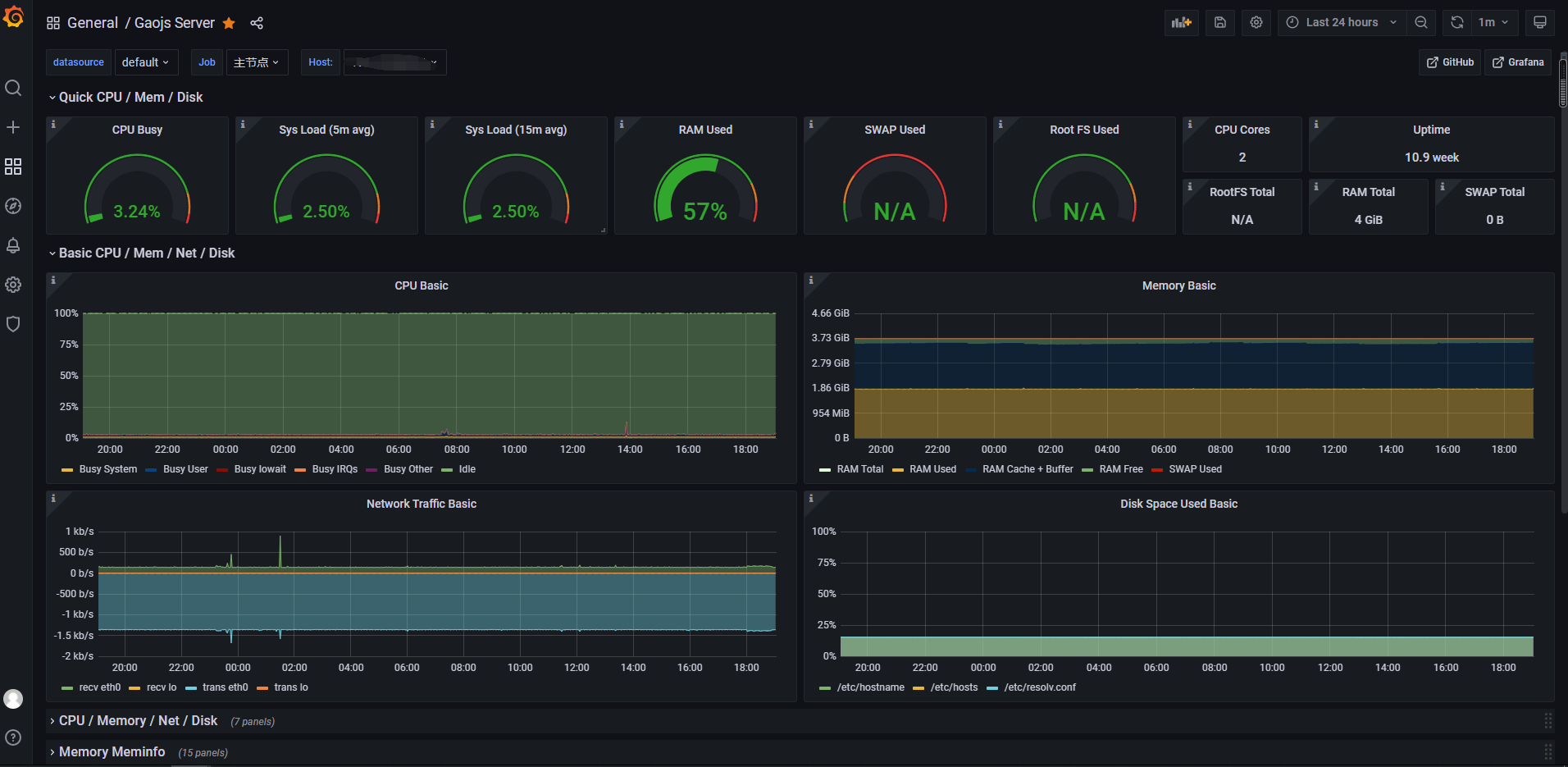Mark dashboard as favorite with star

(x=229, y=23)
